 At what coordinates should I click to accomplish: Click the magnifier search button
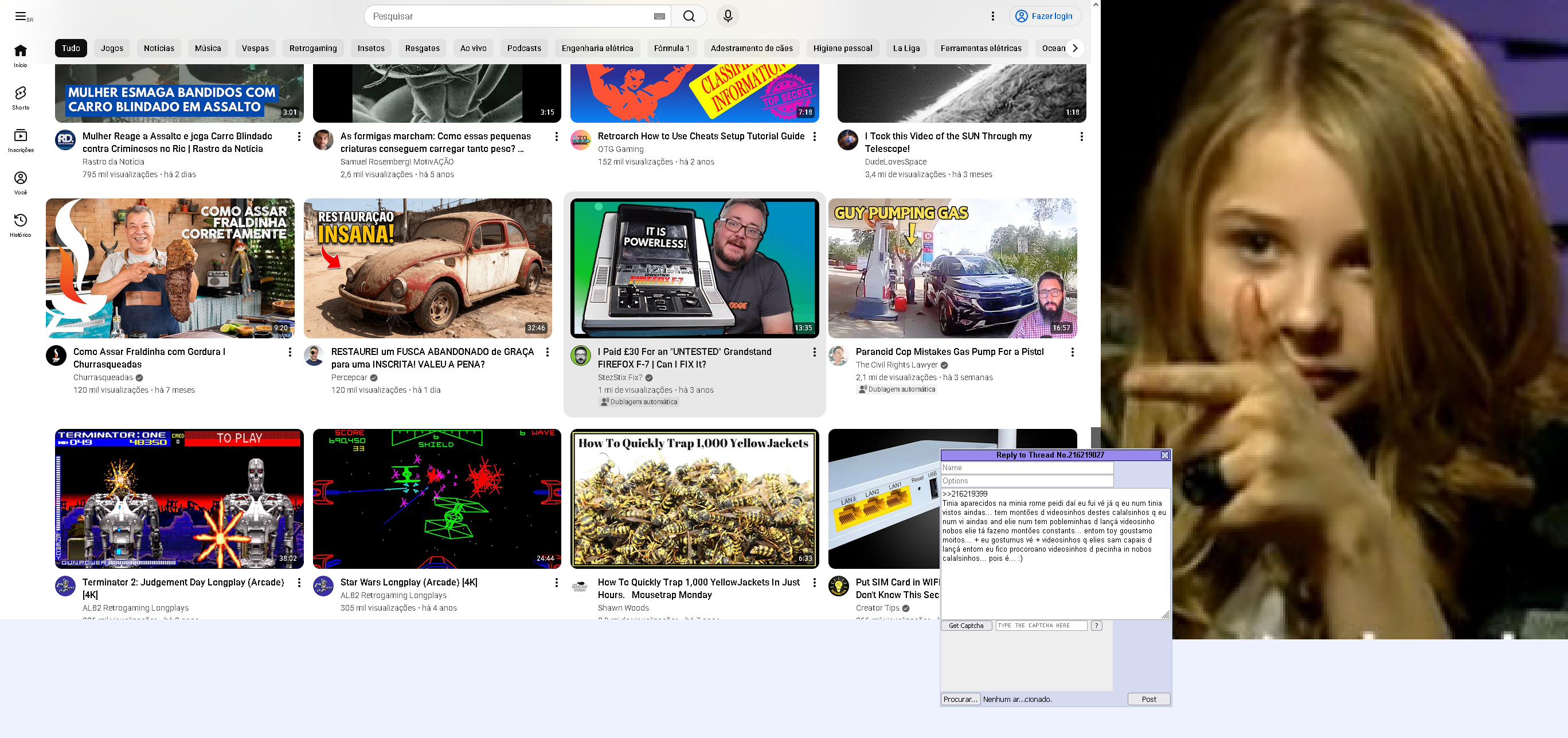pos(689,17)
